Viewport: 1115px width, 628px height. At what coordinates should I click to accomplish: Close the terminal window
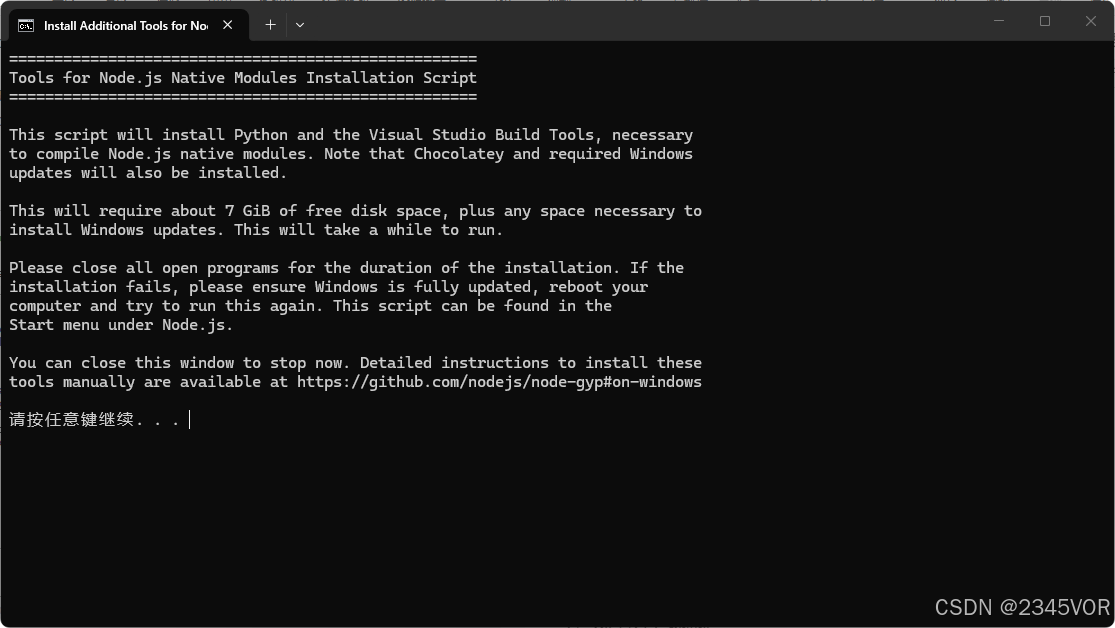pyautogui.click(x=1091, y=21)
